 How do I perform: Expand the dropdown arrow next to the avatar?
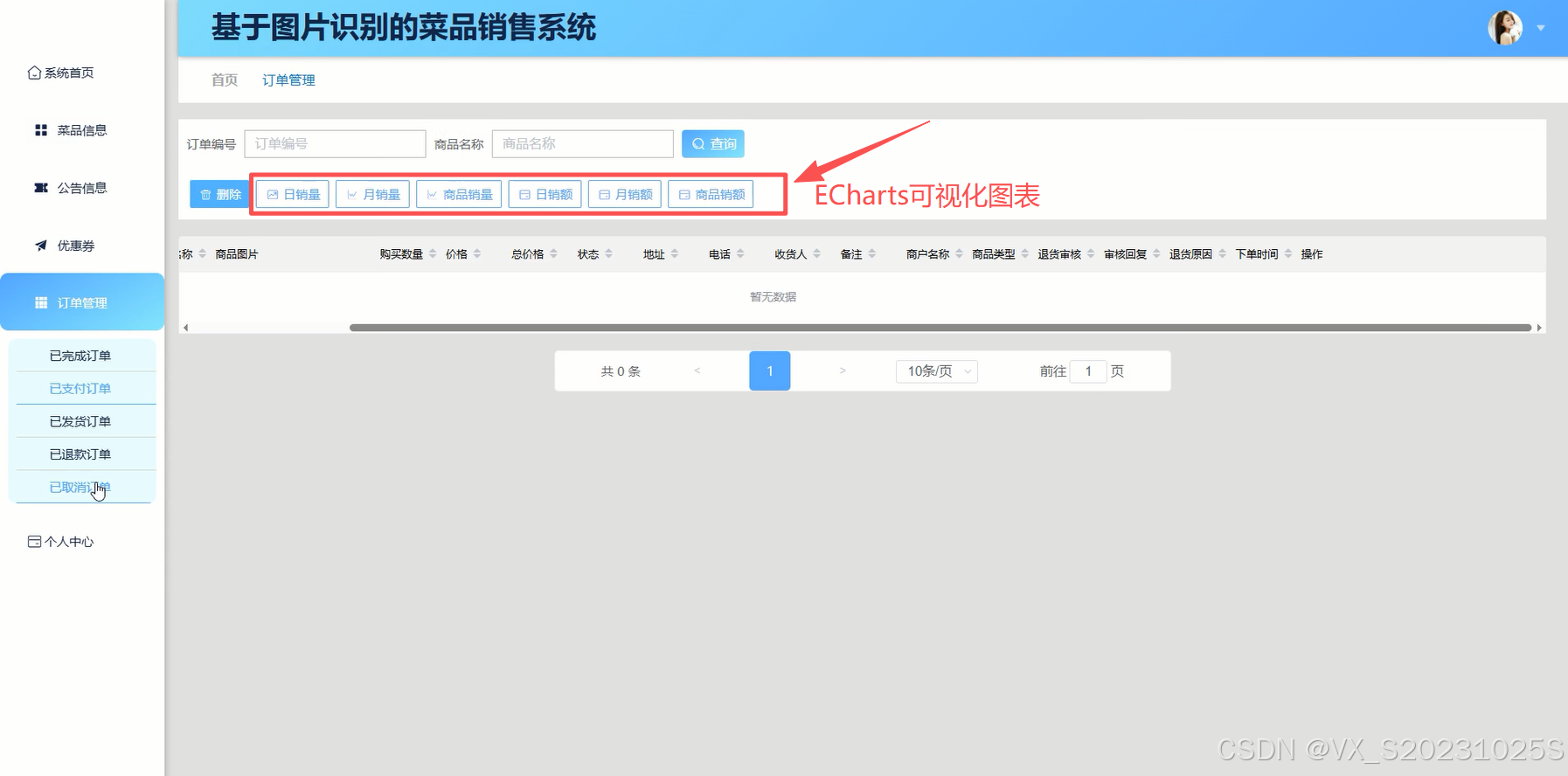click(x=1541, y=28)
